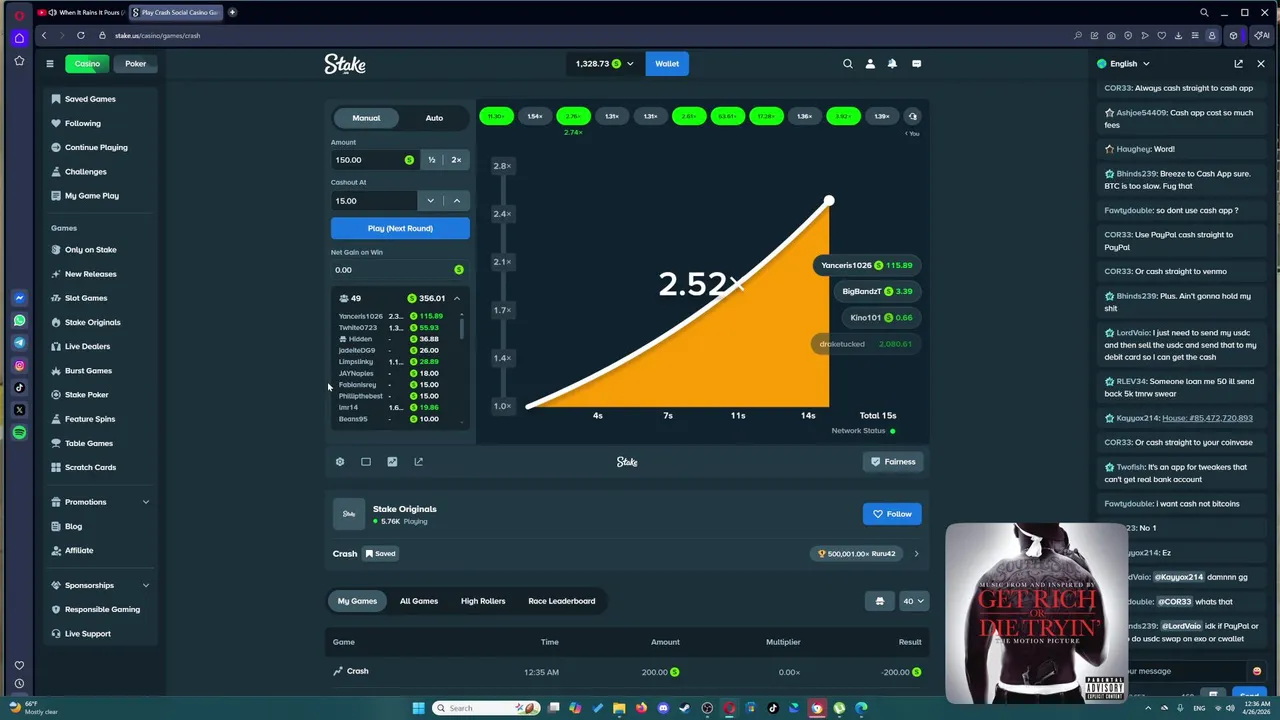Click Play (Next Round) button

pyautogui.click(x=400, y=228)
